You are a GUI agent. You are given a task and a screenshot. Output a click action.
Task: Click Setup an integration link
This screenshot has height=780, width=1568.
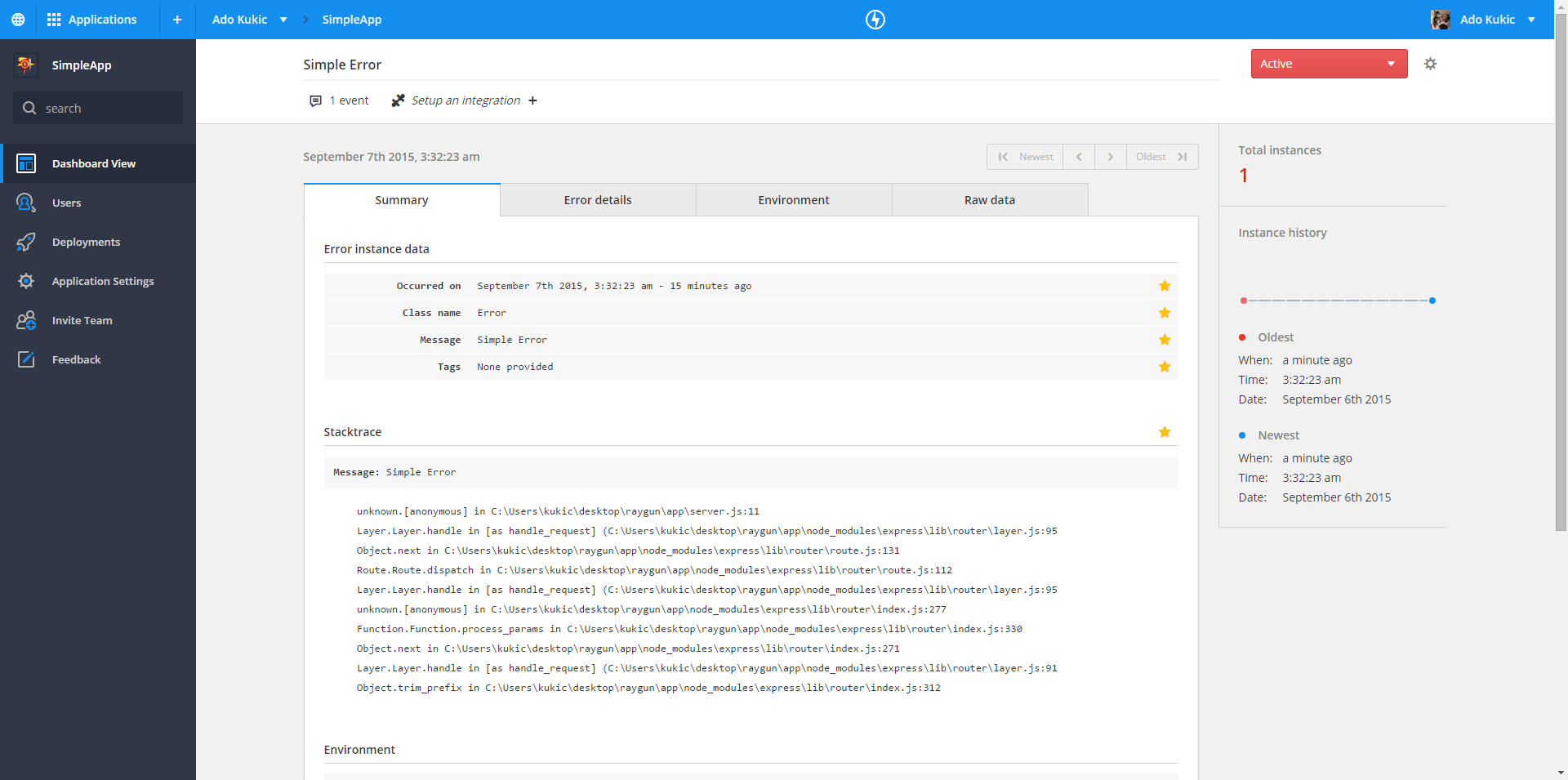(x=465, y=100)
